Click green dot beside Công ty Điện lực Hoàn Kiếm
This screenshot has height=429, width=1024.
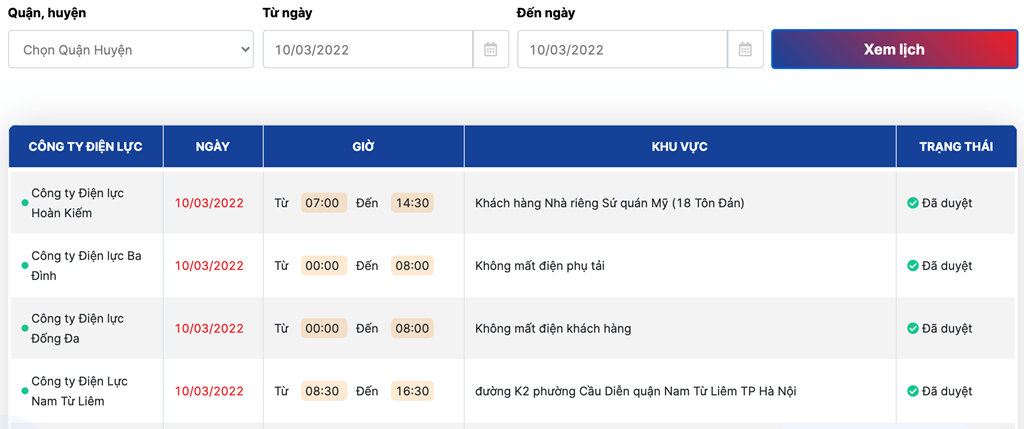pos(25,203)
